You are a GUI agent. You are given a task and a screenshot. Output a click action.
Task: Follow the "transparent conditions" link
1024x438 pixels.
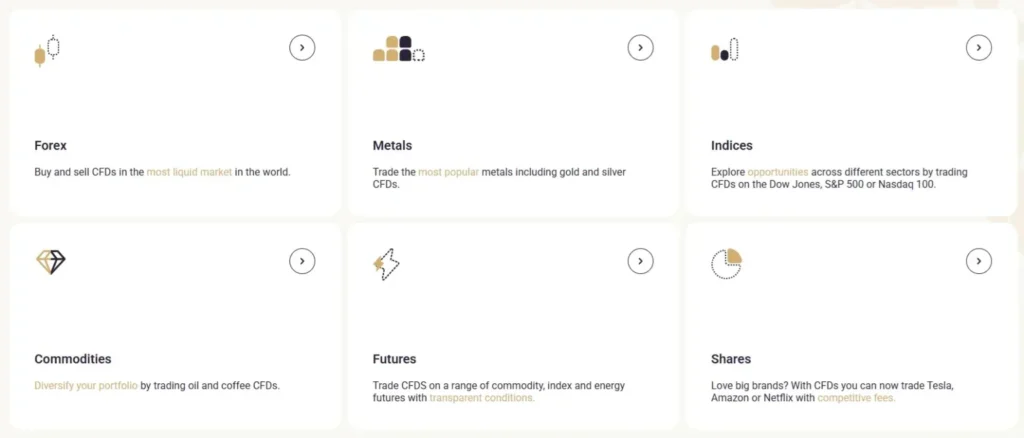click(x=482, y=398)
